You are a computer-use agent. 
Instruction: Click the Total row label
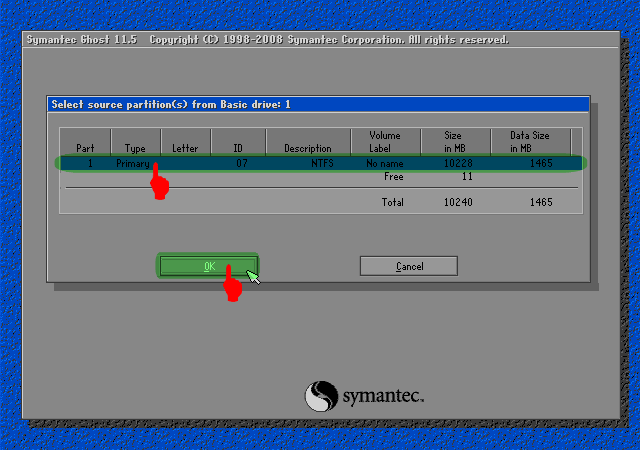392,202
